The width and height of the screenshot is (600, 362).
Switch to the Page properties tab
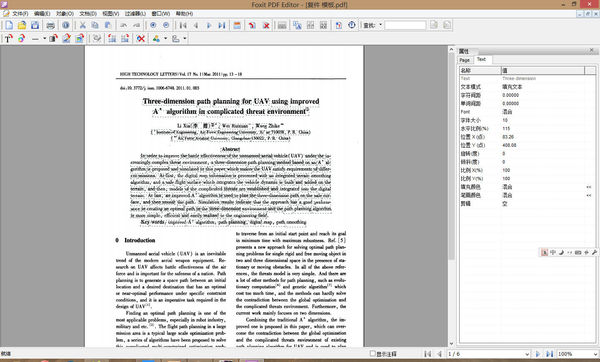click(x=465, y=60)
